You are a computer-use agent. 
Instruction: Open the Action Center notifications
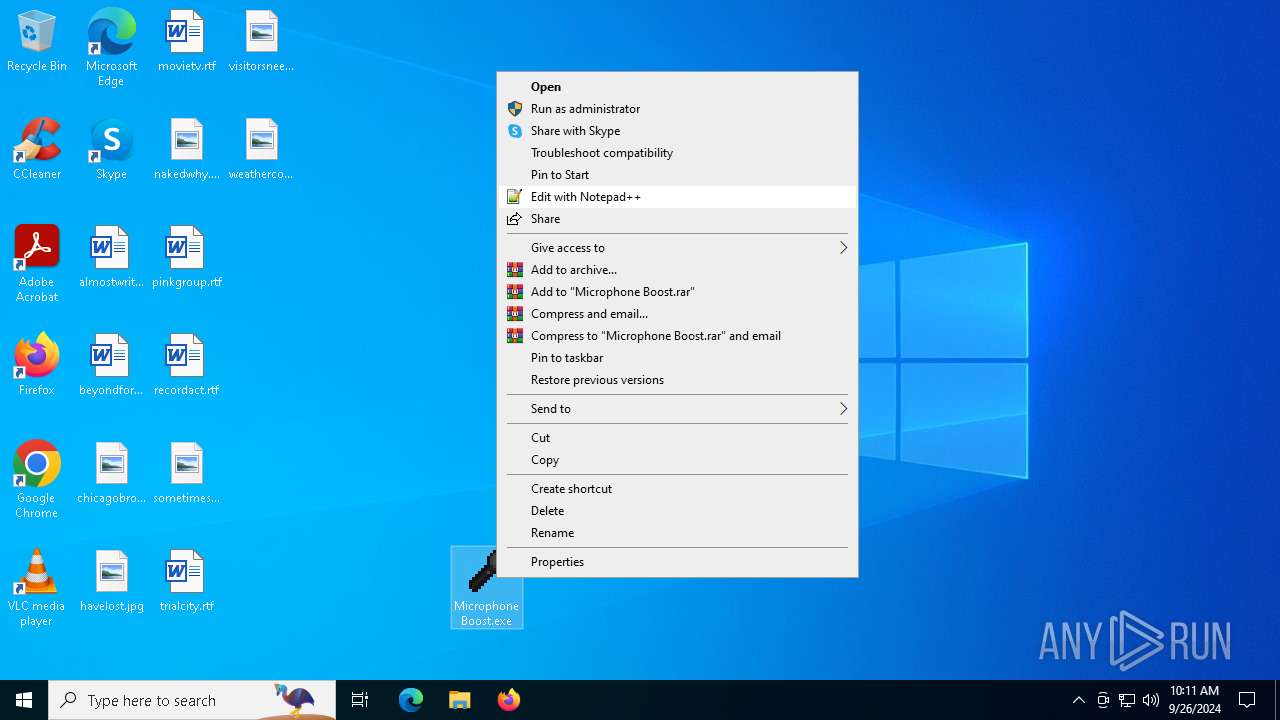tap(1247, 700)
